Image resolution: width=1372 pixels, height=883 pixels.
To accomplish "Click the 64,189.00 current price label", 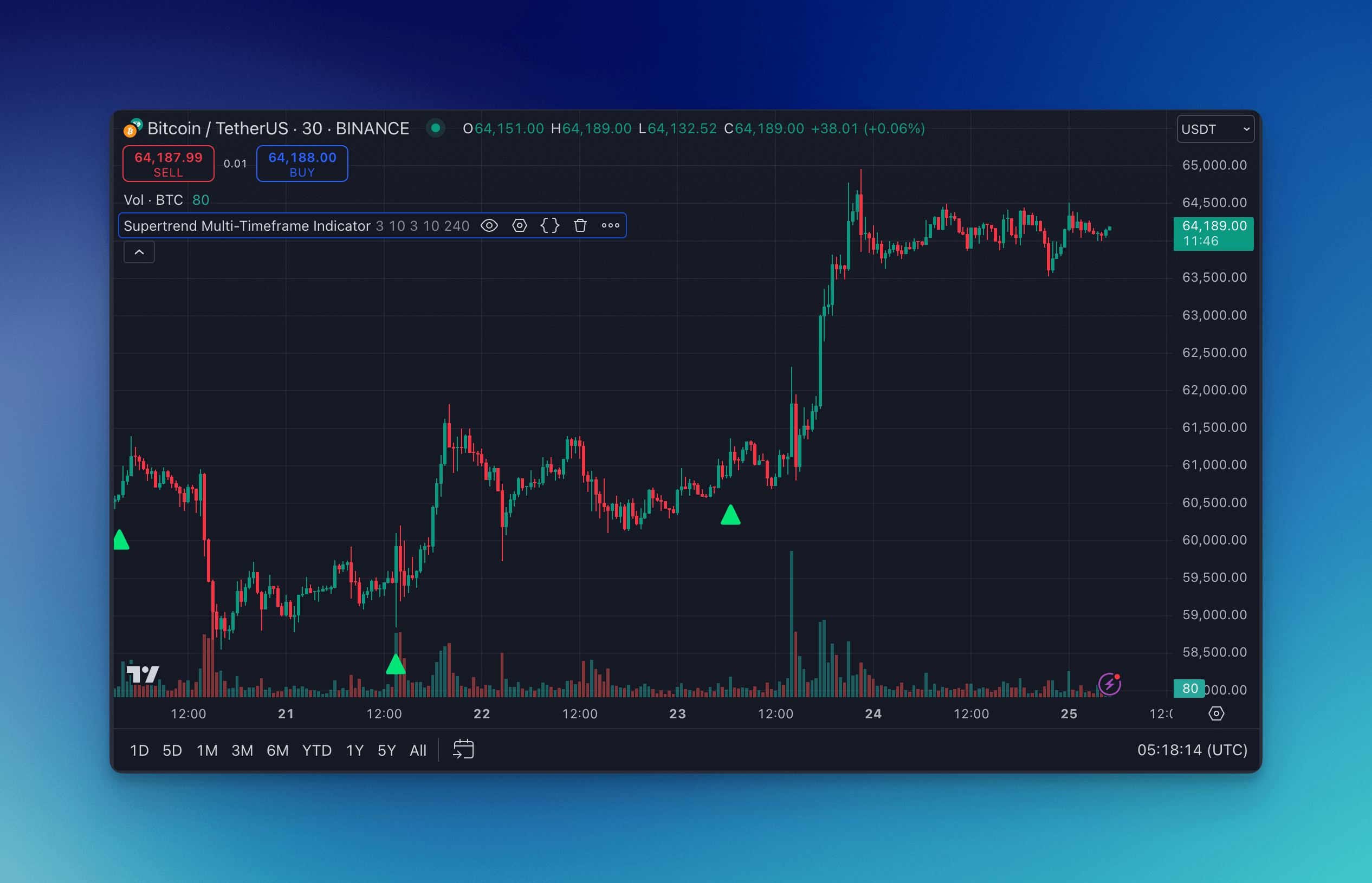I will pos(1213,233).
